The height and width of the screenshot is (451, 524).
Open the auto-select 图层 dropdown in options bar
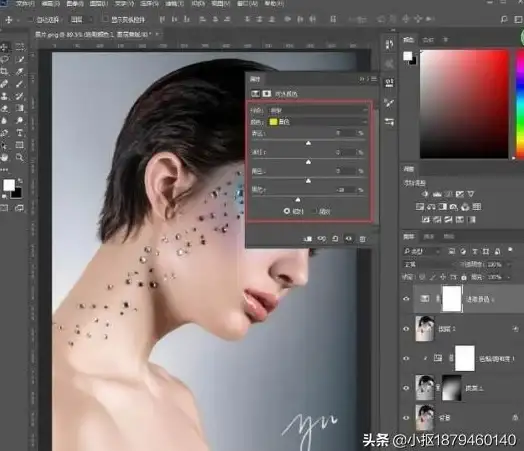81,20
